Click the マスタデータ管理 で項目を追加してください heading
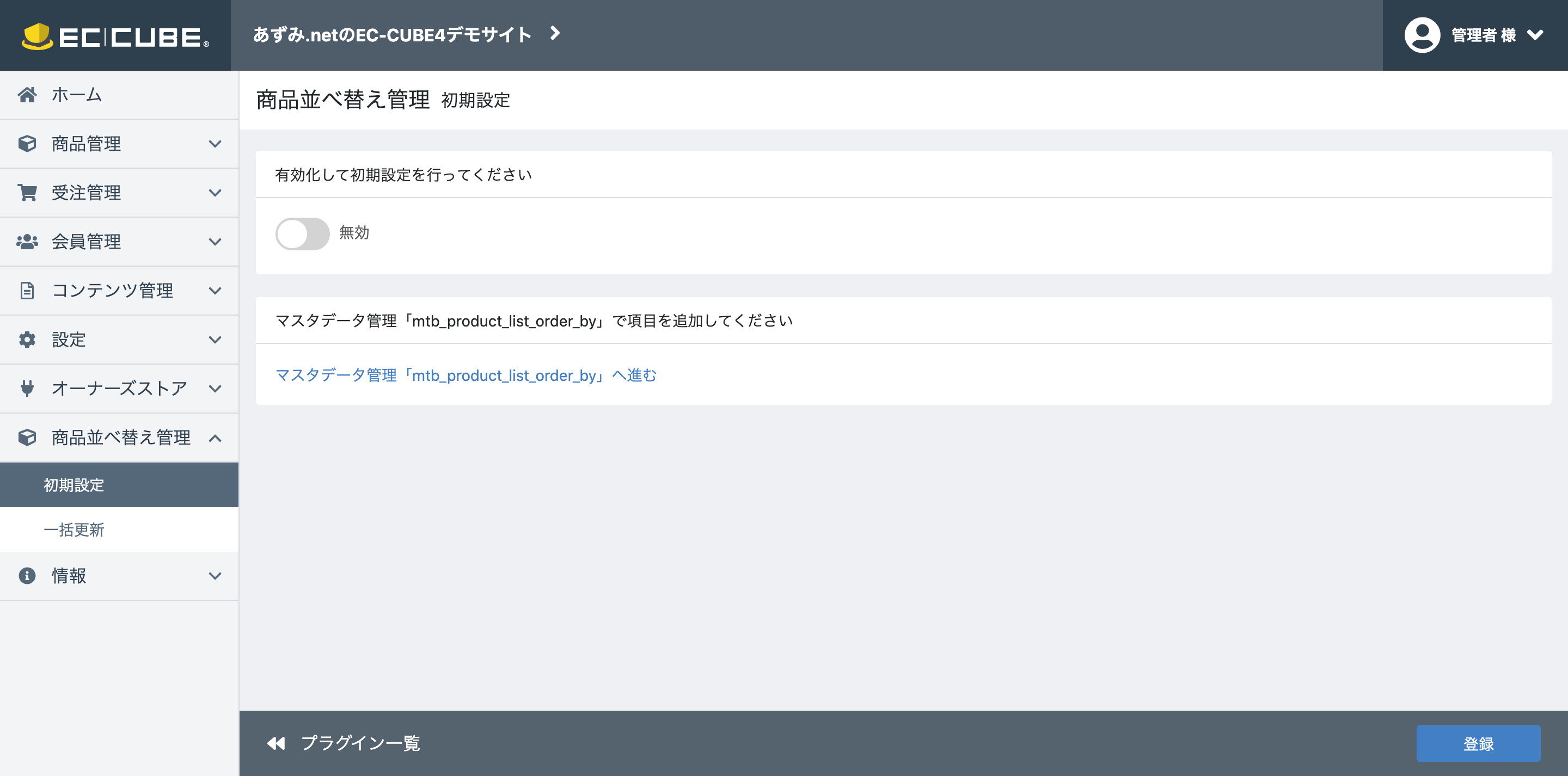Image resolution: width=1568 pixels, height=776 pixels. [534, 321]
